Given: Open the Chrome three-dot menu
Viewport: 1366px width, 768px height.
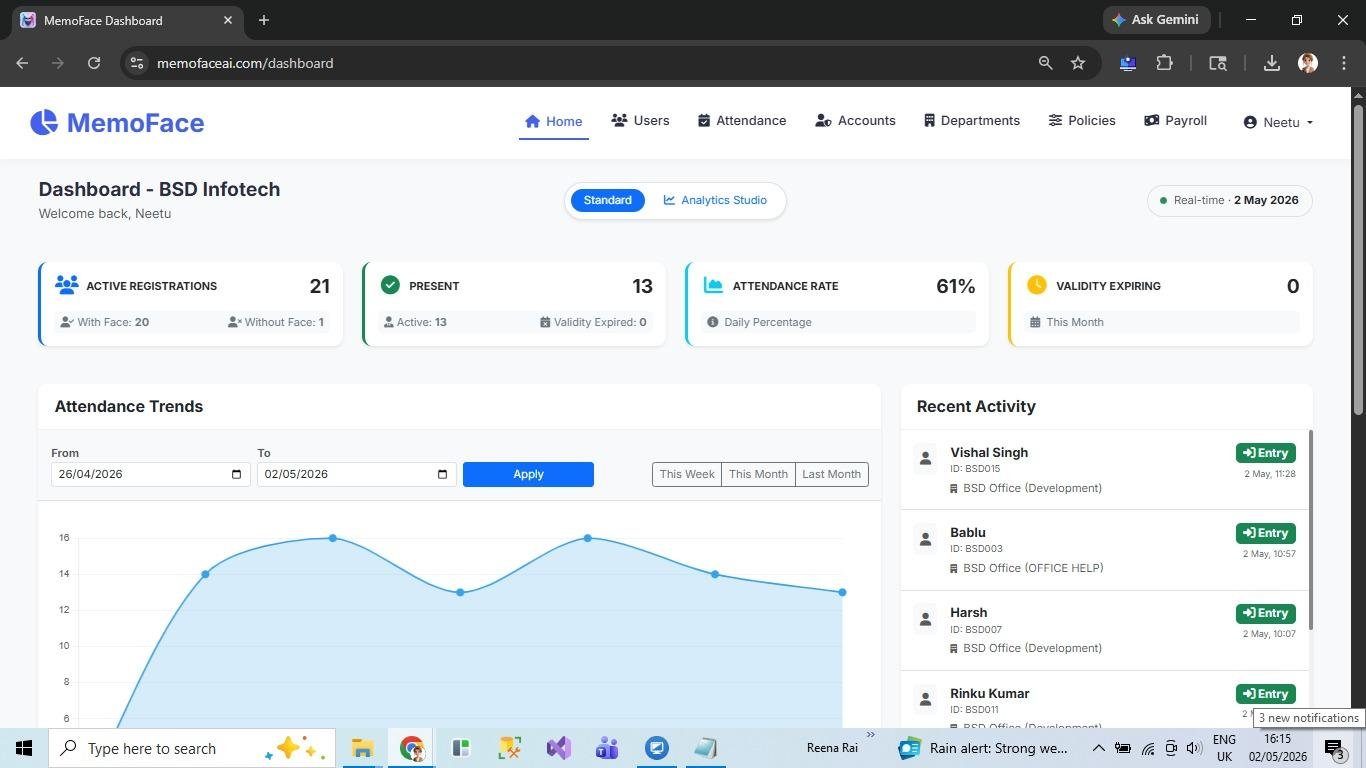Looking at the screenshot, I should 1344,63.
